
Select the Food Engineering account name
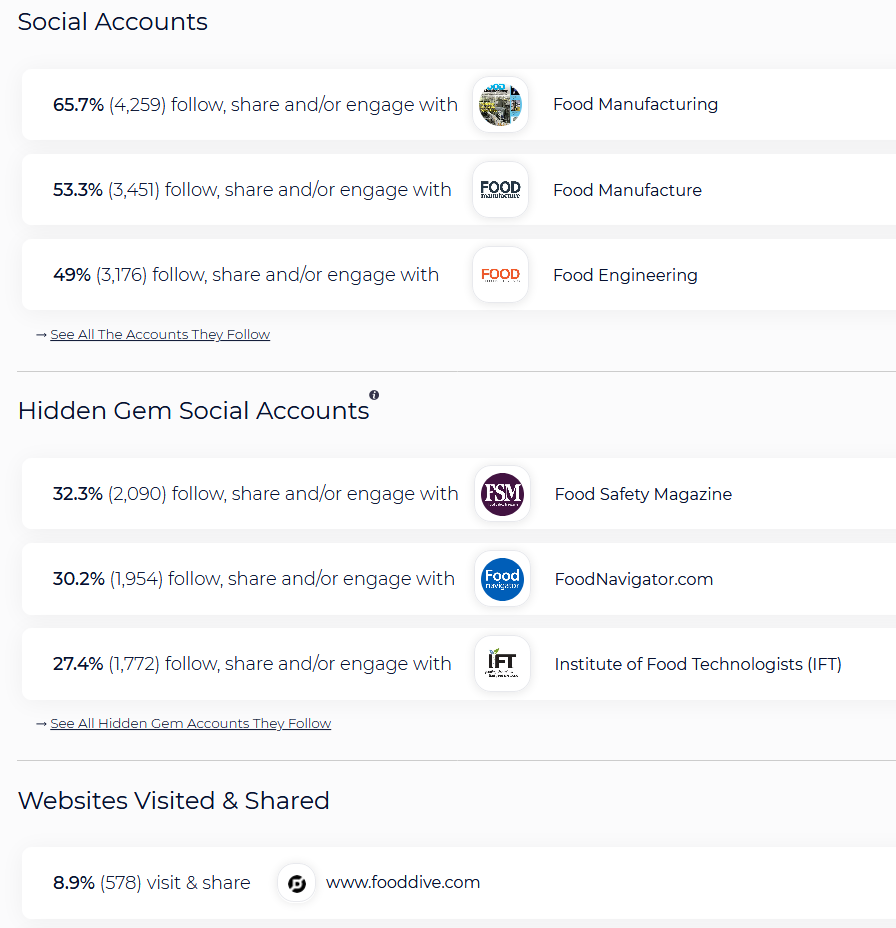click(x=625, y=275)
